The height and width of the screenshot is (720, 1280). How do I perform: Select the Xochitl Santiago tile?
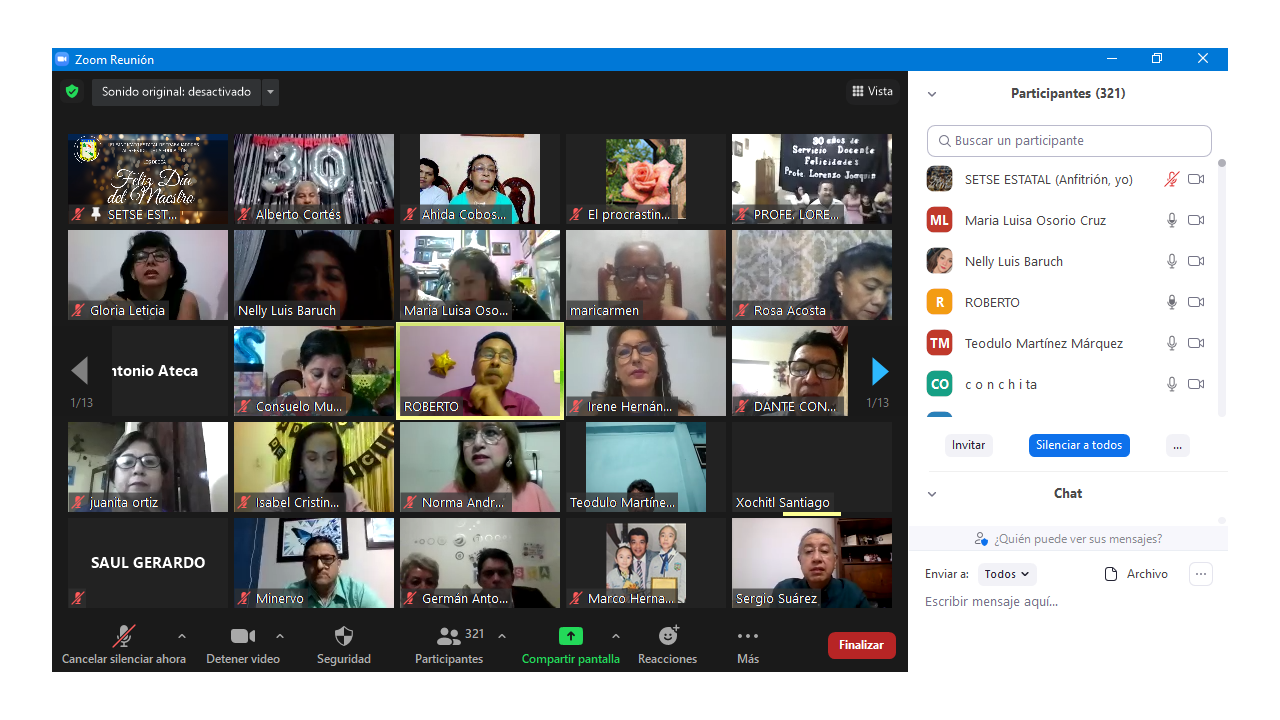(x=812, y=467)
